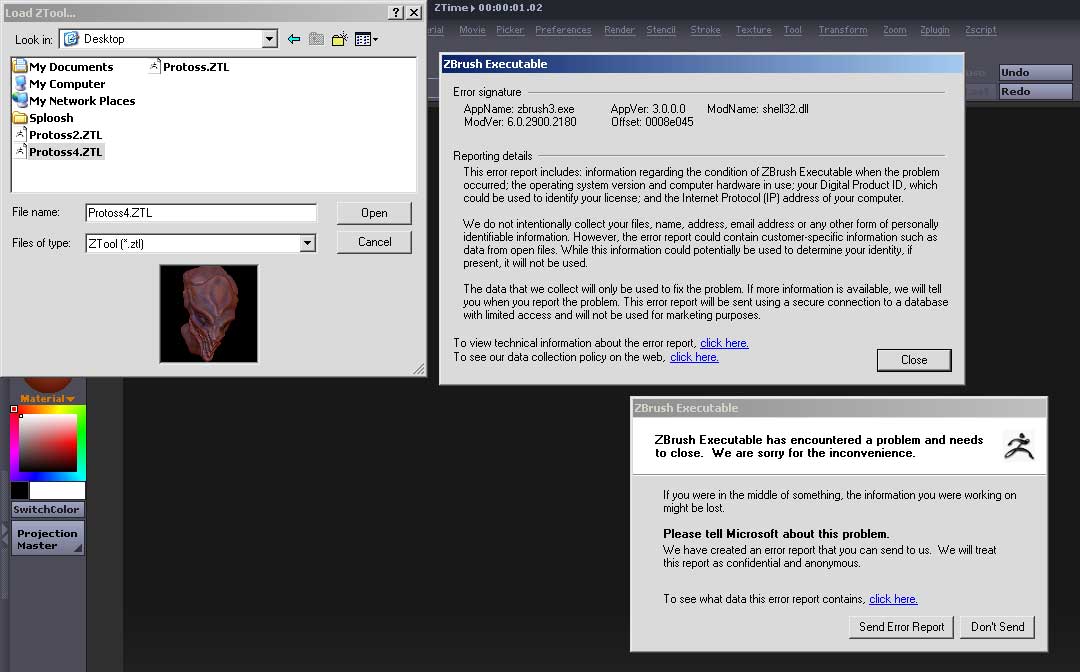This screenshot has height=672, width=1080.
Task: Open Projection Master
Action: 48,539
